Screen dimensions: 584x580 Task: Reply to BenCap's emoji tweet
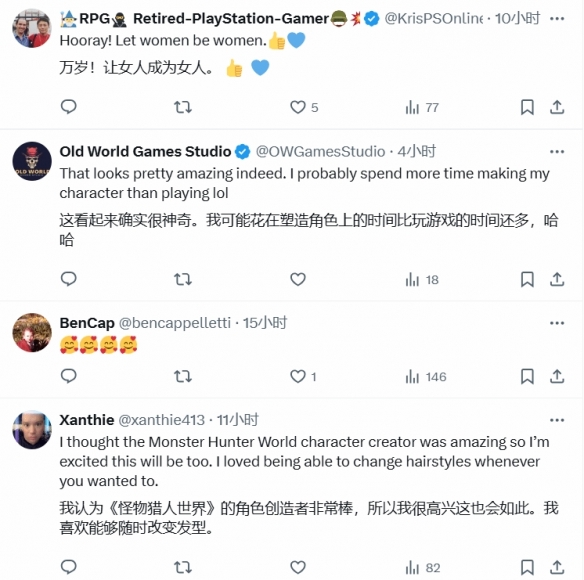coord(69,376)
